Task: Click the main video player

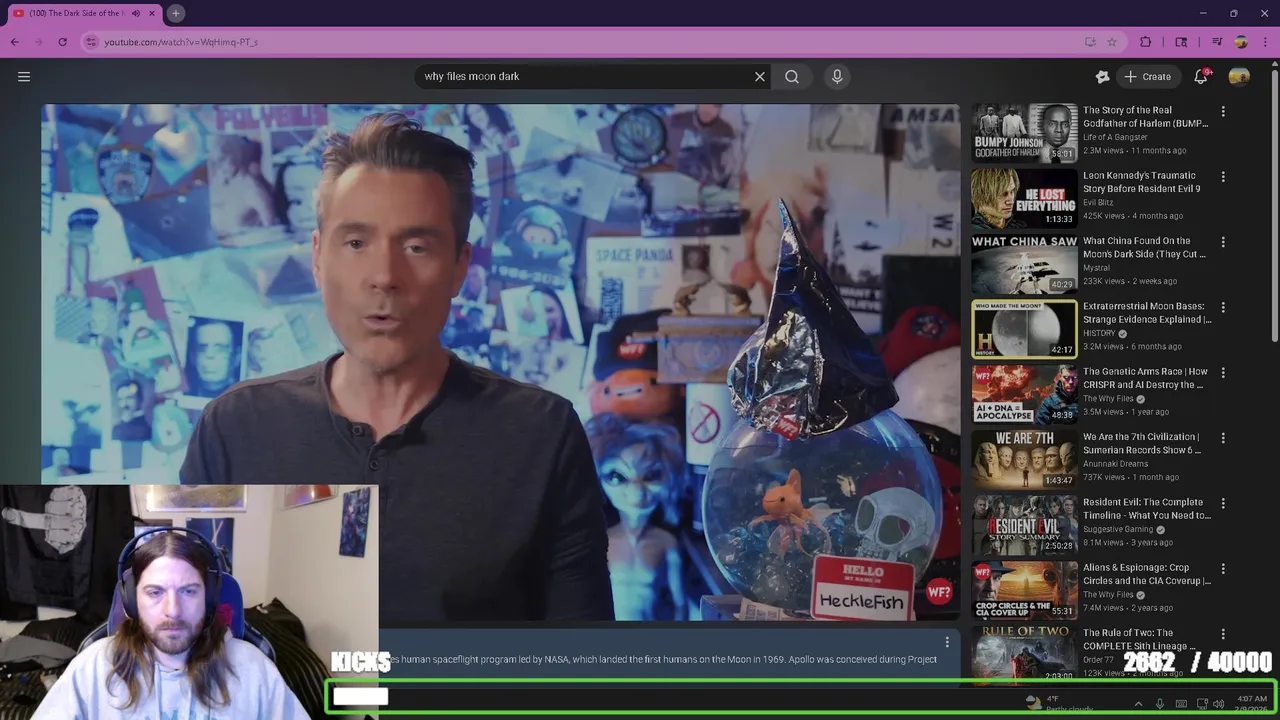Action: click(x=500, y=362)
